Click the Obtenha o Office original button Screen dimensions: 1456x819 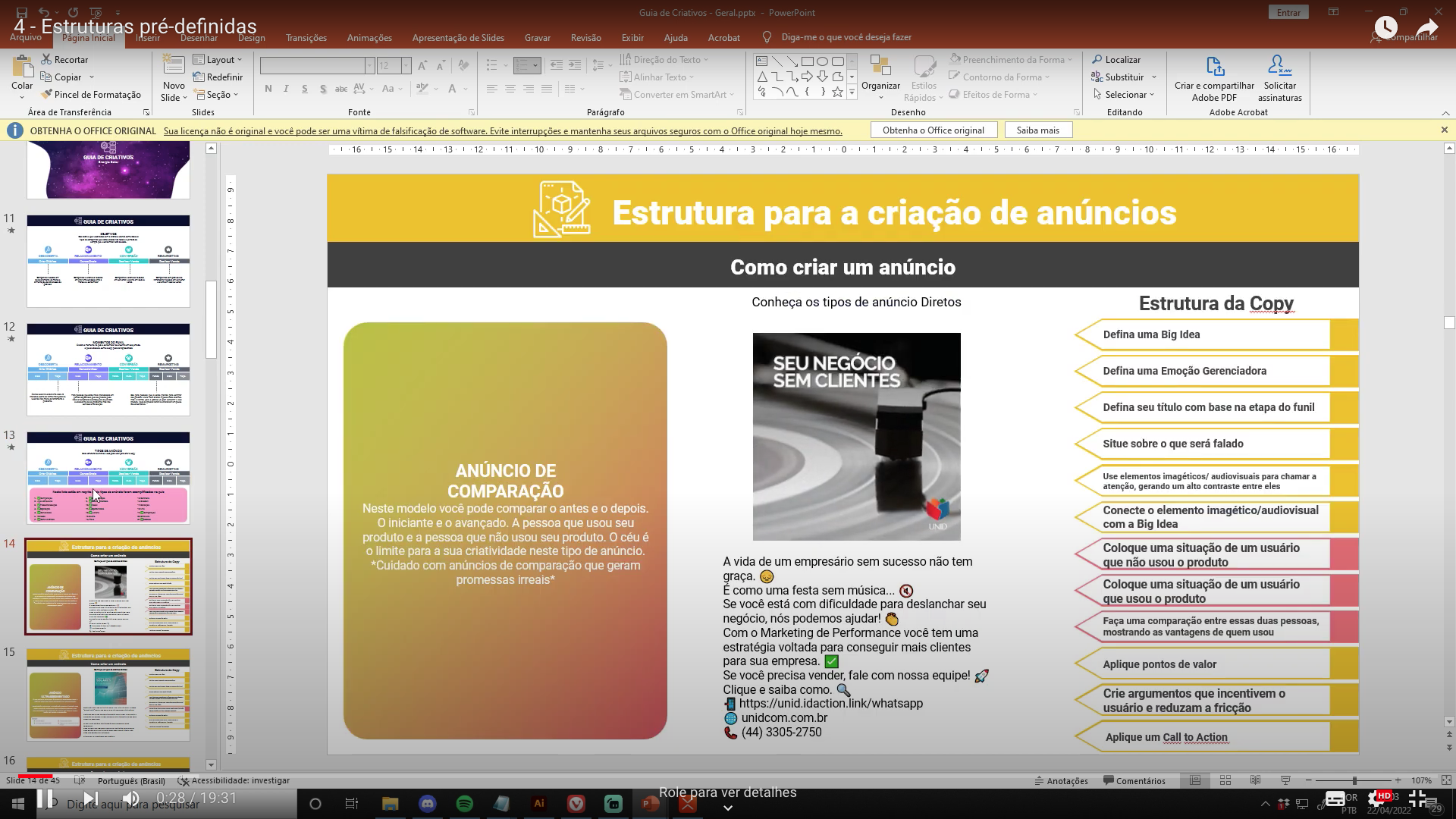(x=934, y=130)
